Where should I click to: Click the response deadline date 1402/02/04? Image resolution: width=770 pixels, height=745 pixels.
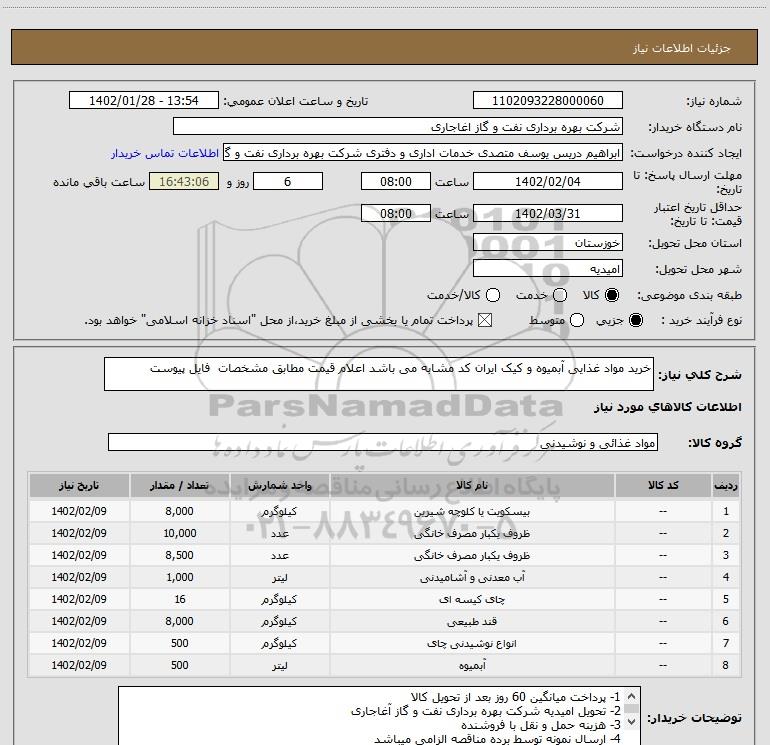coord(548,182)
